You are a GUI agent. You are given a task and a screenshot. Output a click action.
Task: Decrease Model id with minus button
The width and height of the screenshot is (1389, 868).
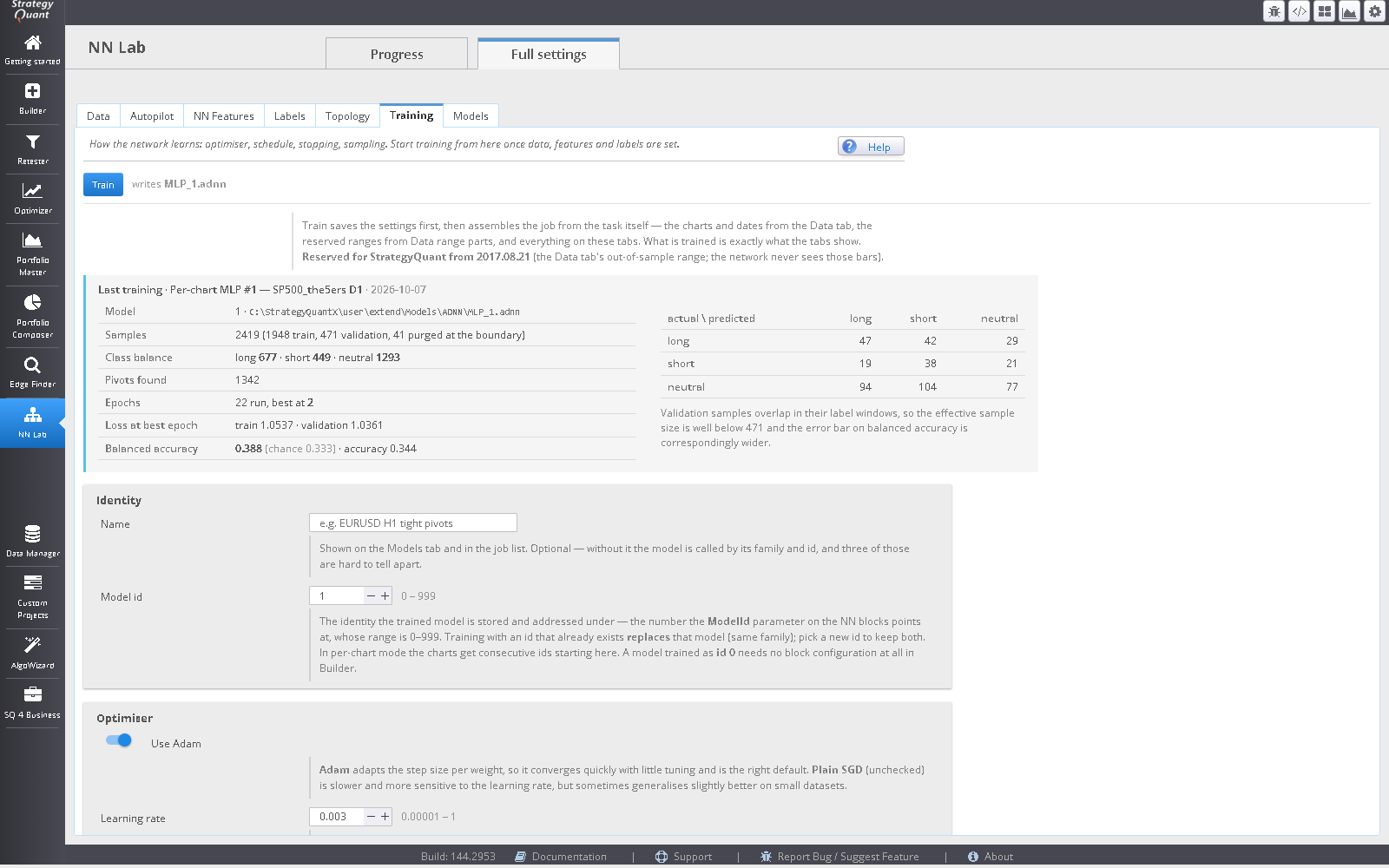(x=371, y=596)
